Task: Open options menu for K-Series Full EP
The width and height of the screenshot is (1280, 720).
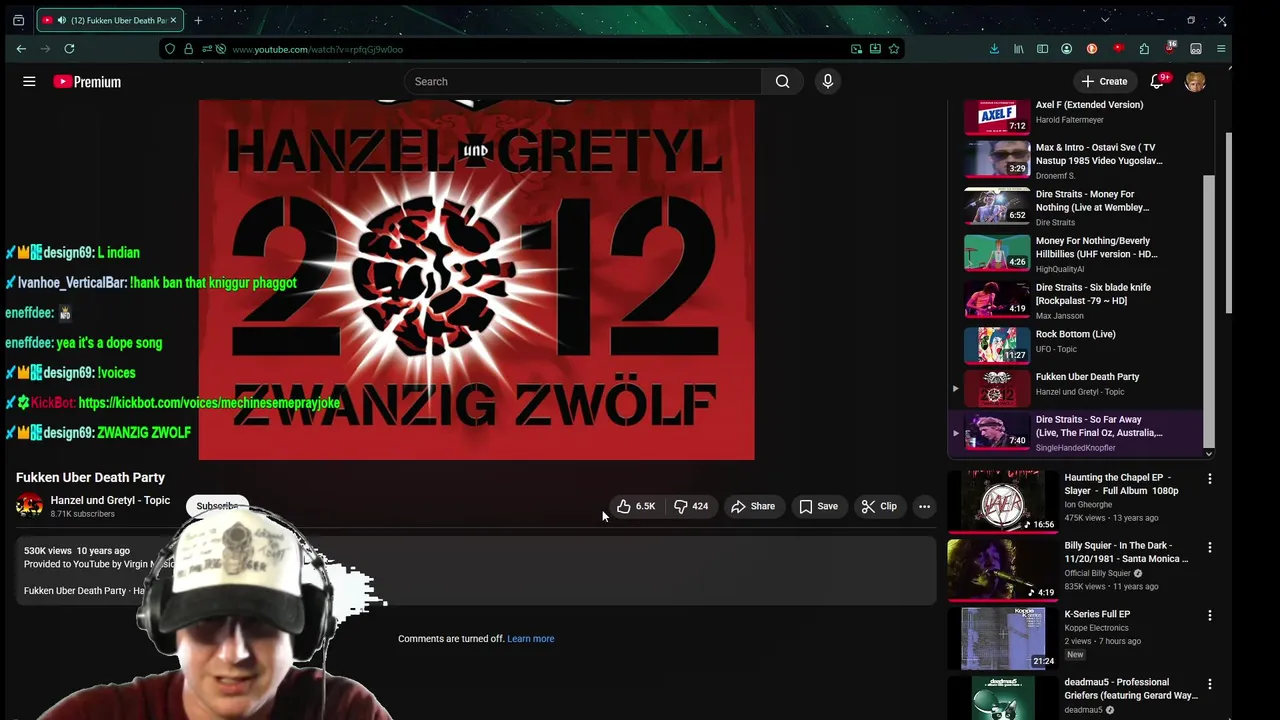Action: pos(1209,615)
